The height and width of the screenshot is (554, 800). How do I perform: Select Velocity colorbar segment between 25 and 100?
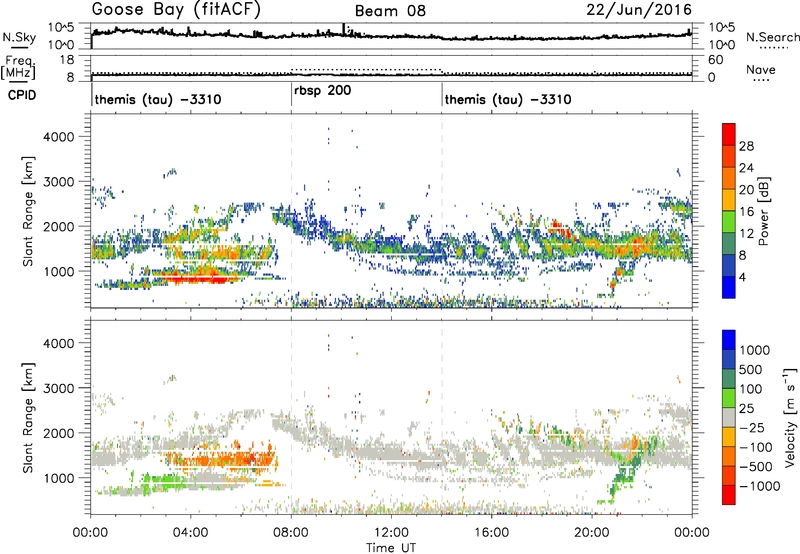click(729, 398)
